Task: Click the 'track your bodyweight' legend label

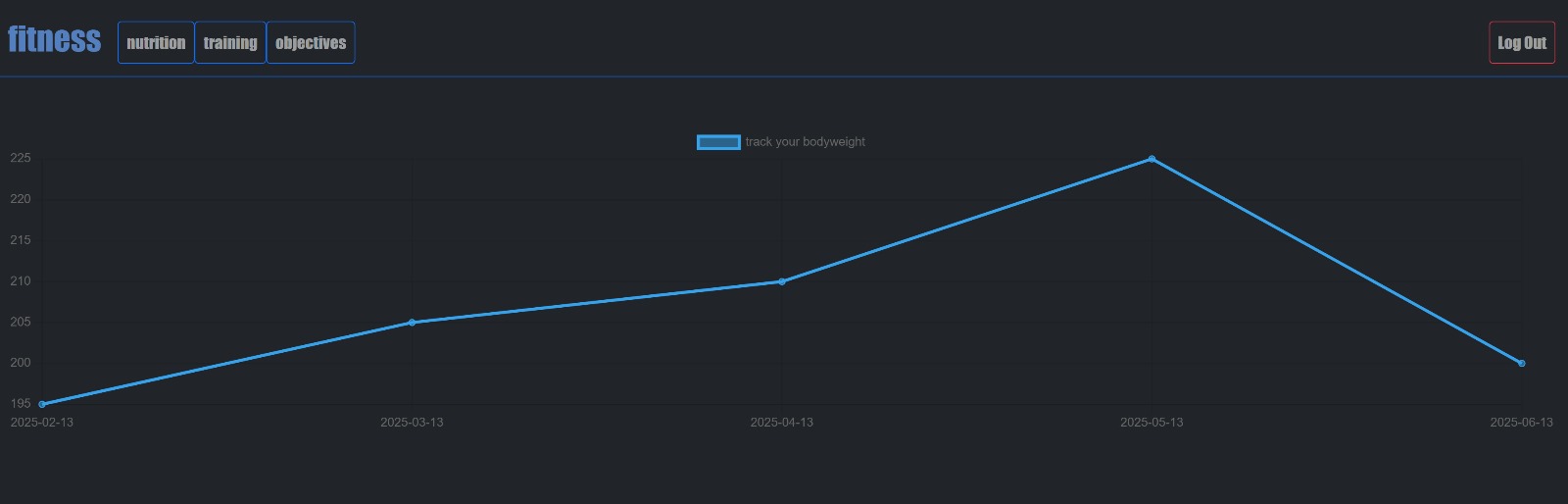Action: 806,142
